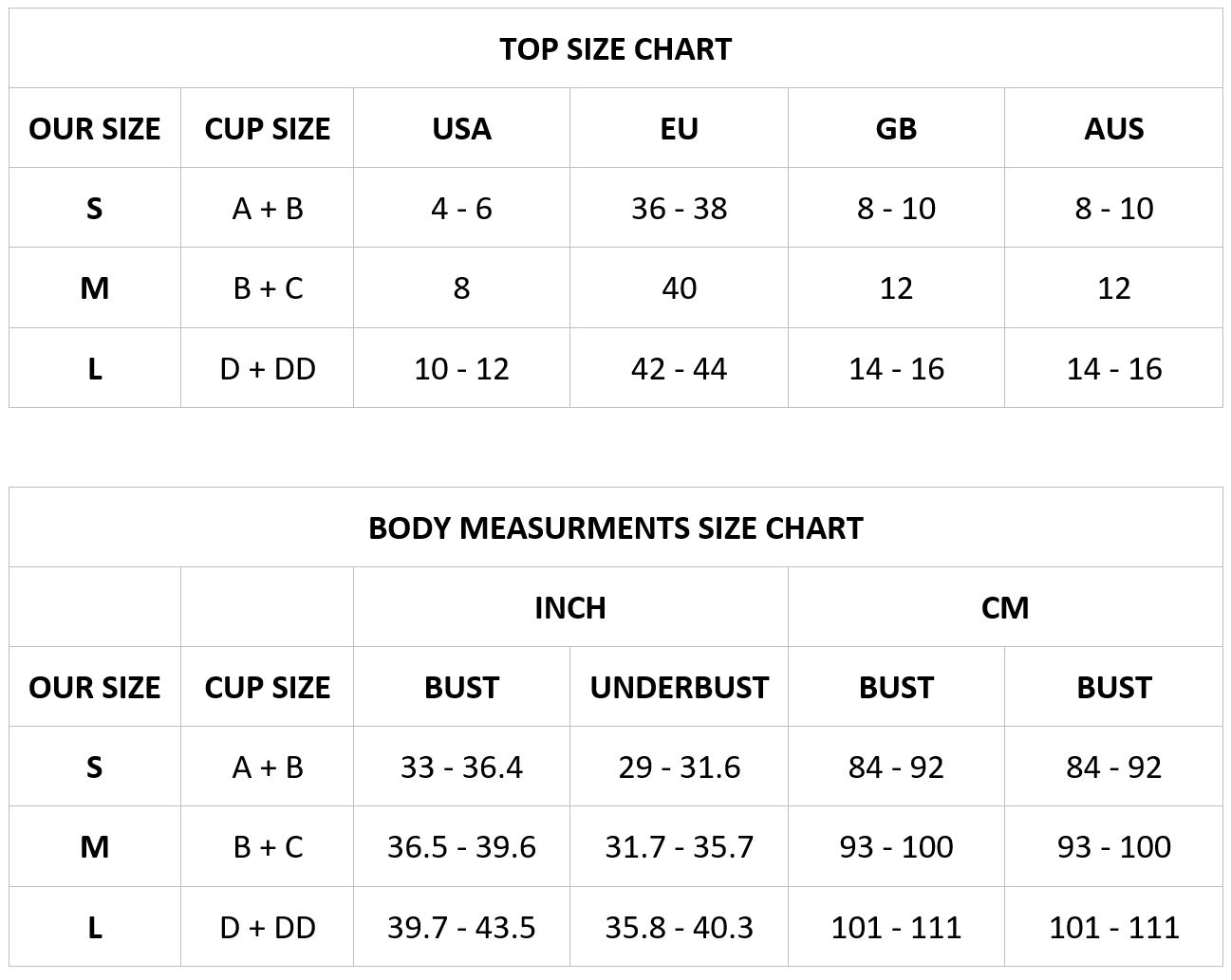Click the UNDERBUST column header
The height and width of the screenshot is (980, 1231).
pos(679,688)
